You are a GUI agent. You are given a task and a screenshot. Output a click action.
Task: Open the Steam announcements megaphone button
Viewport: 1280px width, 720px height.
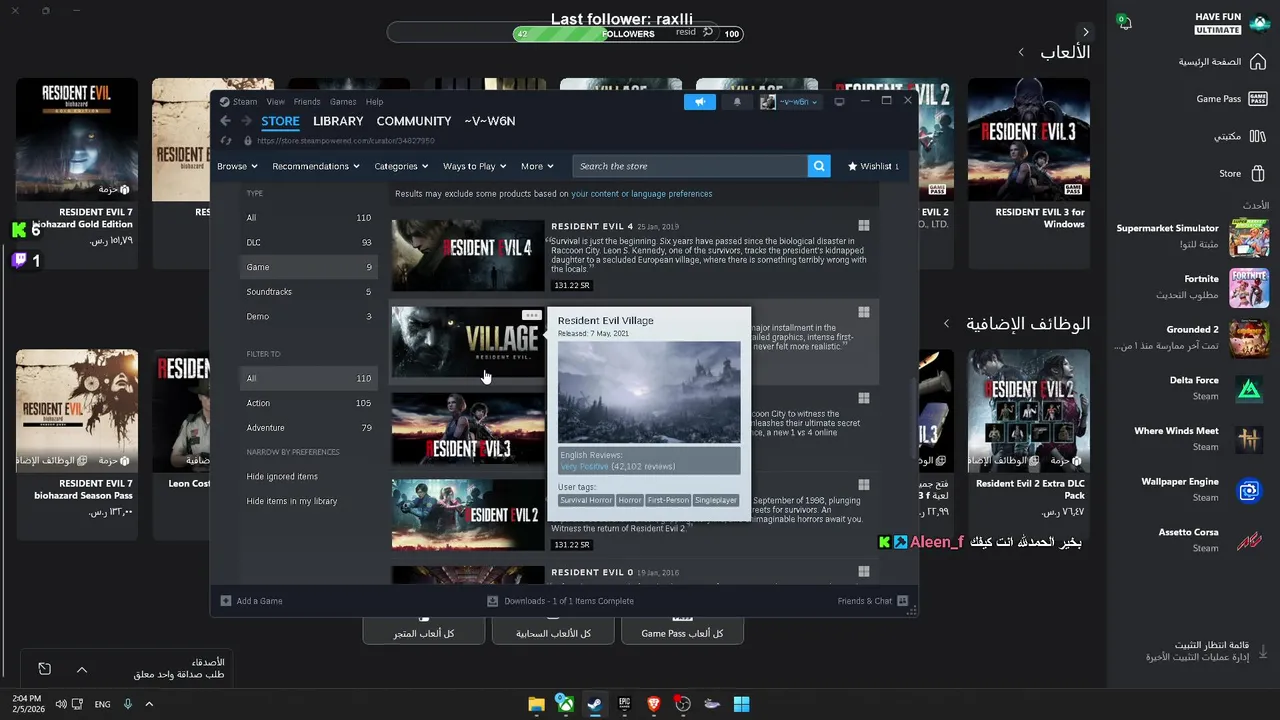click(700, 101)
